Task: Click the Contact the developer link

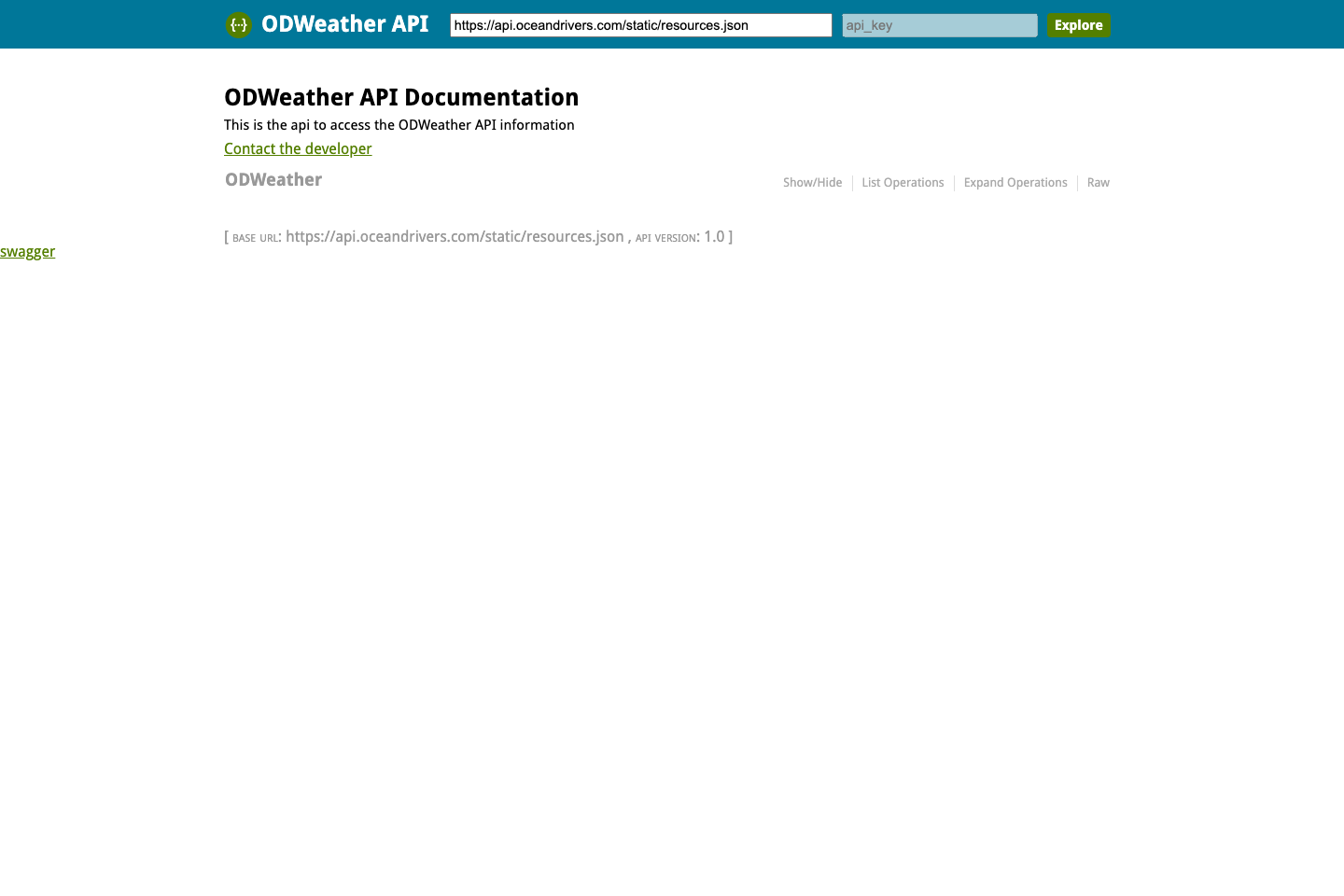Action: coord(298,148)
